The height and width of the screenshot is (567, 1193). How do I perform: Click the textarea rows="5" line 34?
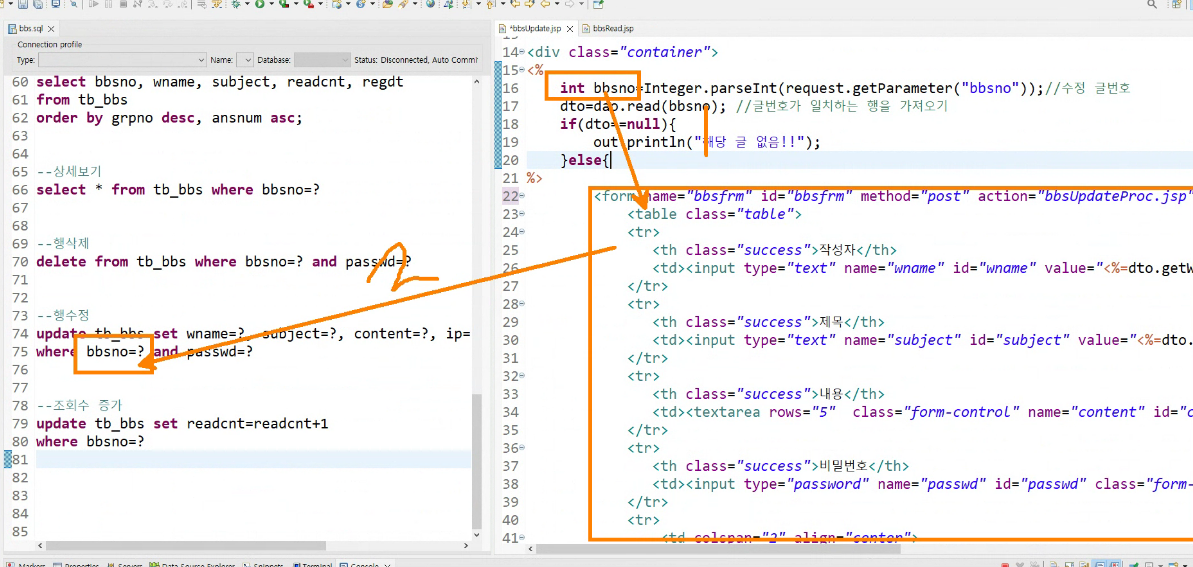[922, 413]
